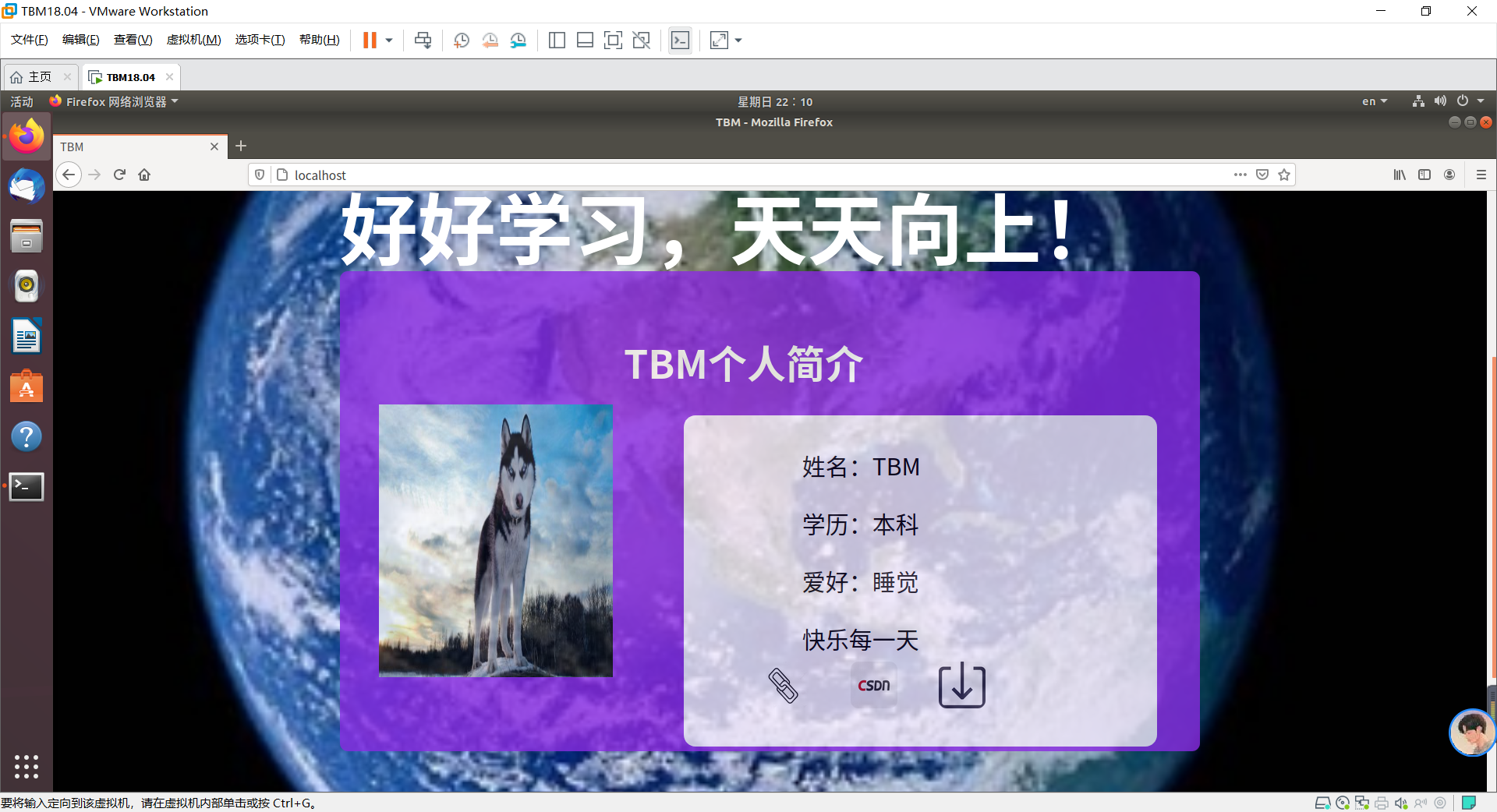Open the 编辑(E) menu
The width and height of the screenshot is (1497, 812).
click(x=81, y=40)
